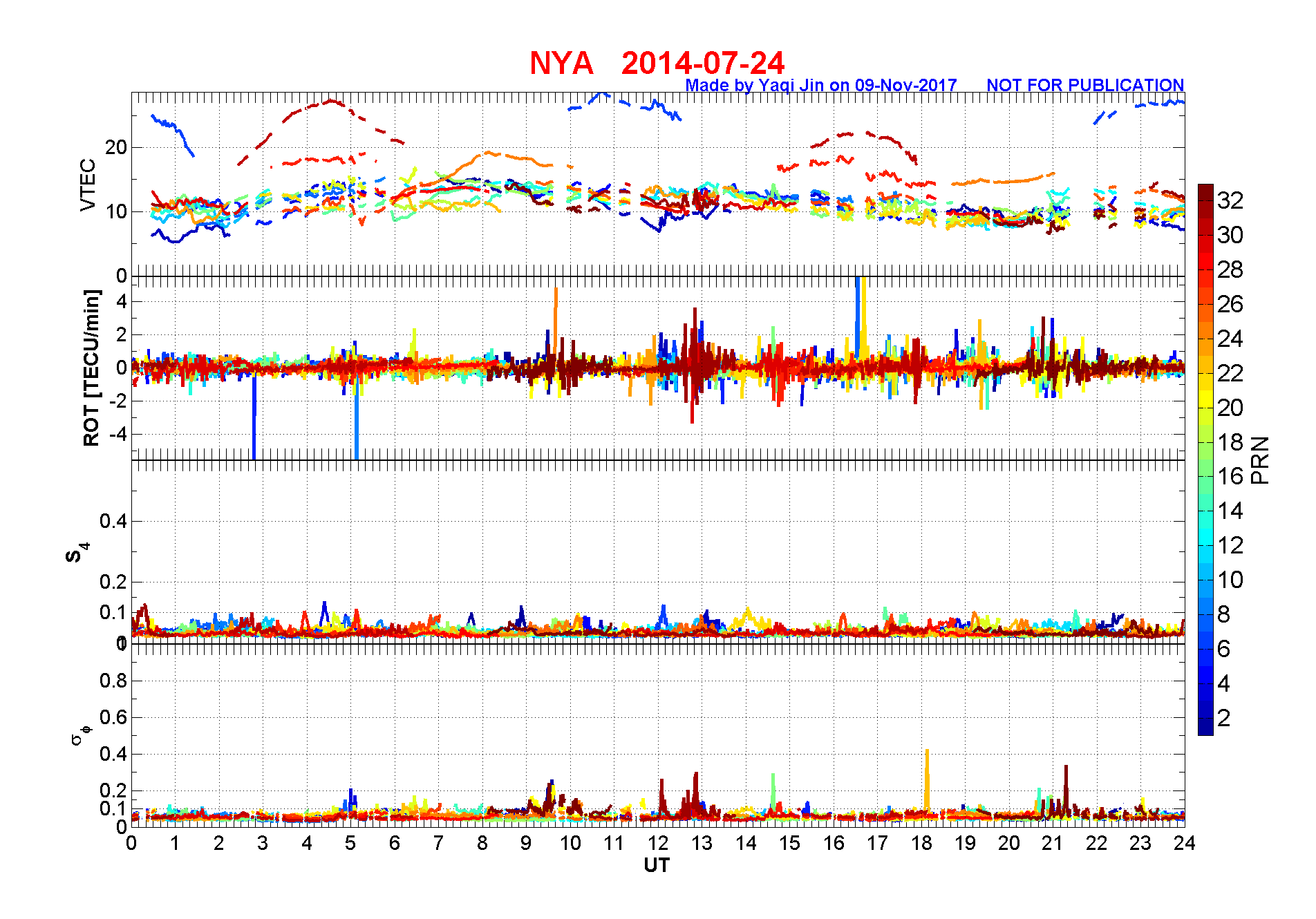Click the colorbar green region near 16
1316x919 pixels.
point(1205,477)
